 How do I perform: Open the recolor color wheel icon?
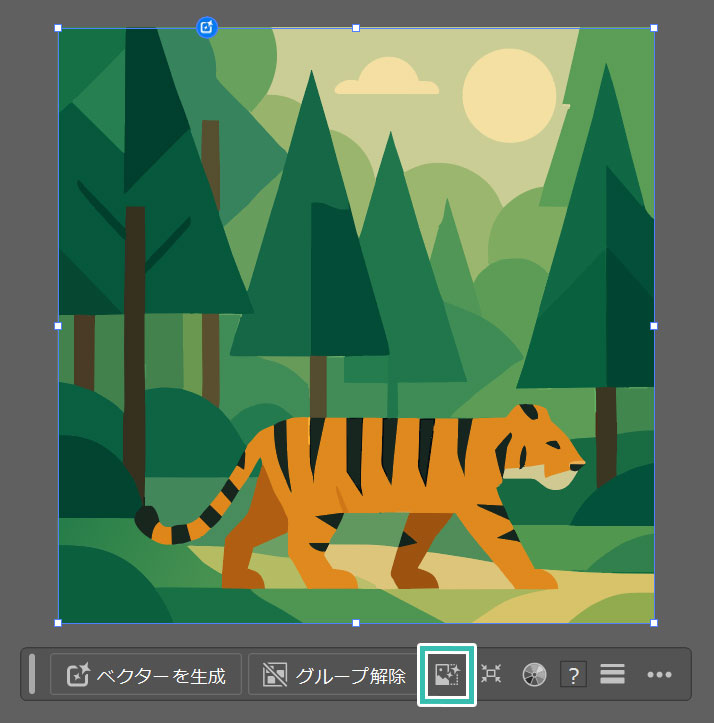point(534,675)
